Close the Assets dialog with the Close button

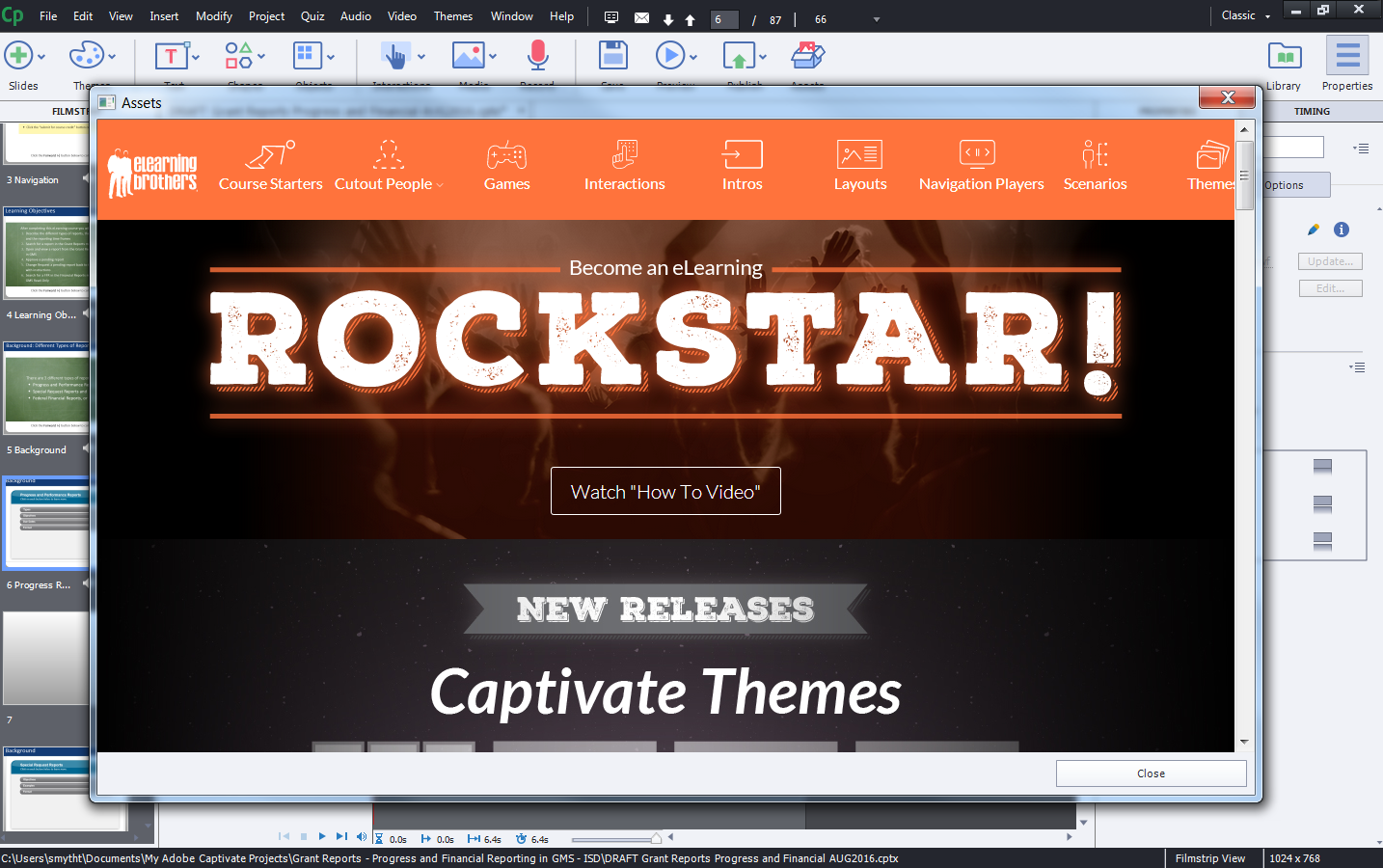pyautogui.click(x=1150, y=773)
